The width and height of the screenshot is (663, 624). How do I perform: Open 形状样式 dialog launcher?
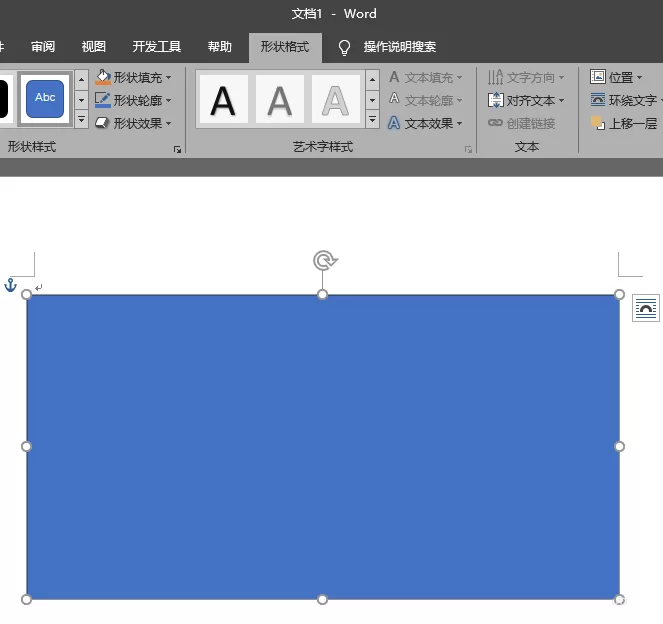(178, 149)
